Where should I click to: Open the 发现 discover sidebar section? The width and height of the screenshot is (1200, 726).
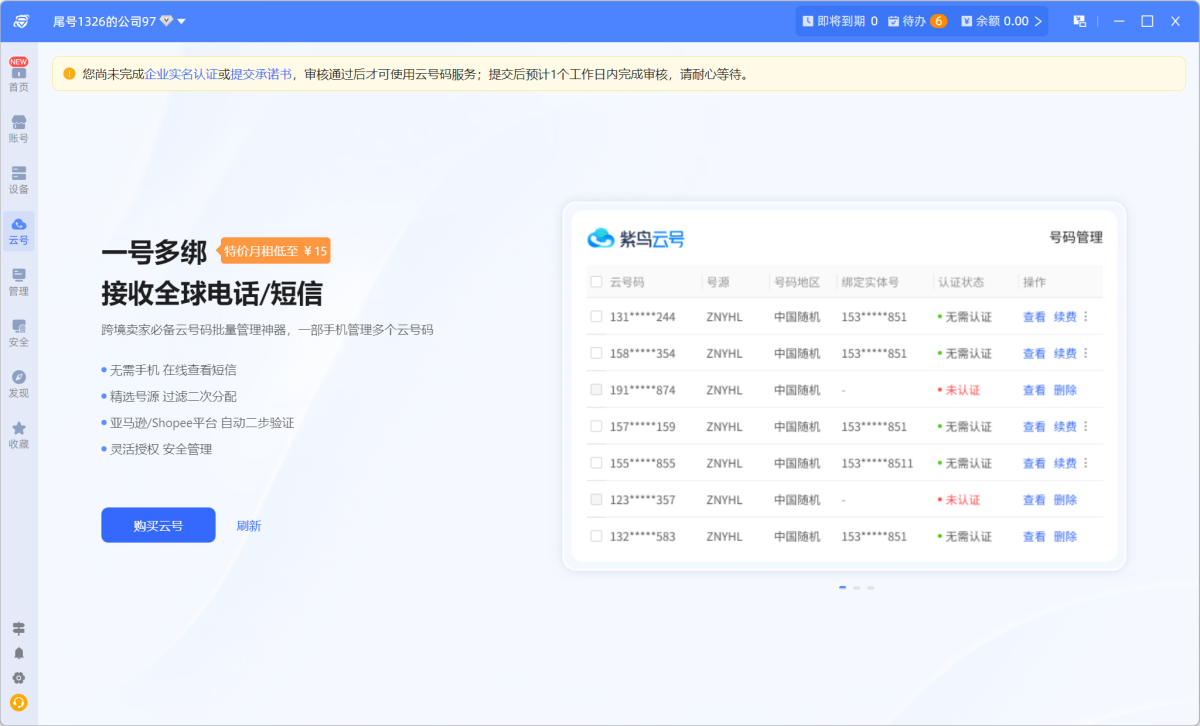tap(19, 384)
